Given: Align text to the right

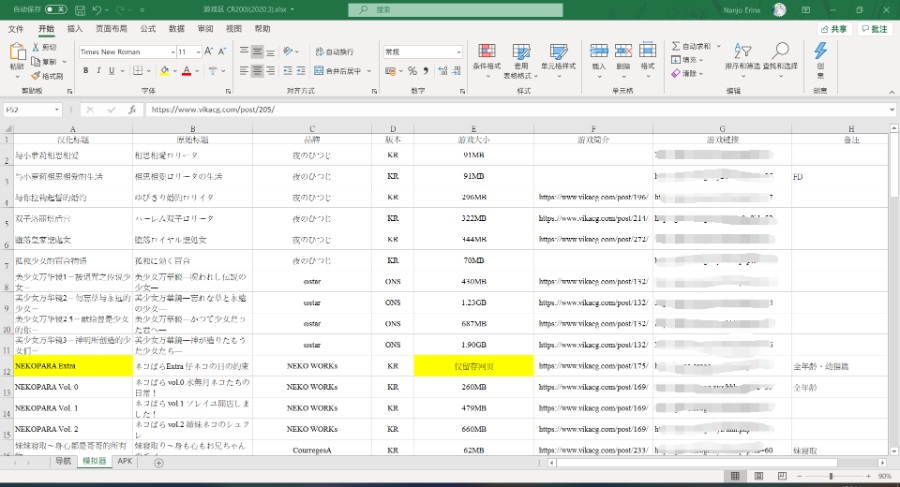Looking at the screenshot, I should pyautogui.click(x=270, y=71).
